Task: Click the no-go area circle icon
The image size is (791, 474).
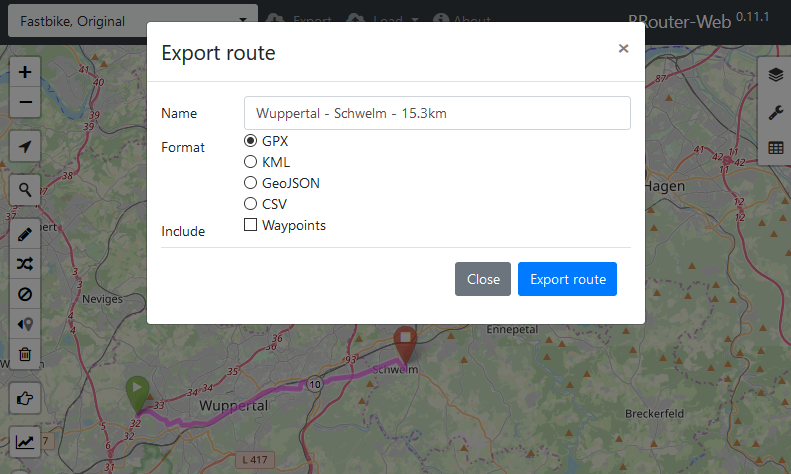Action: point(25,294)
